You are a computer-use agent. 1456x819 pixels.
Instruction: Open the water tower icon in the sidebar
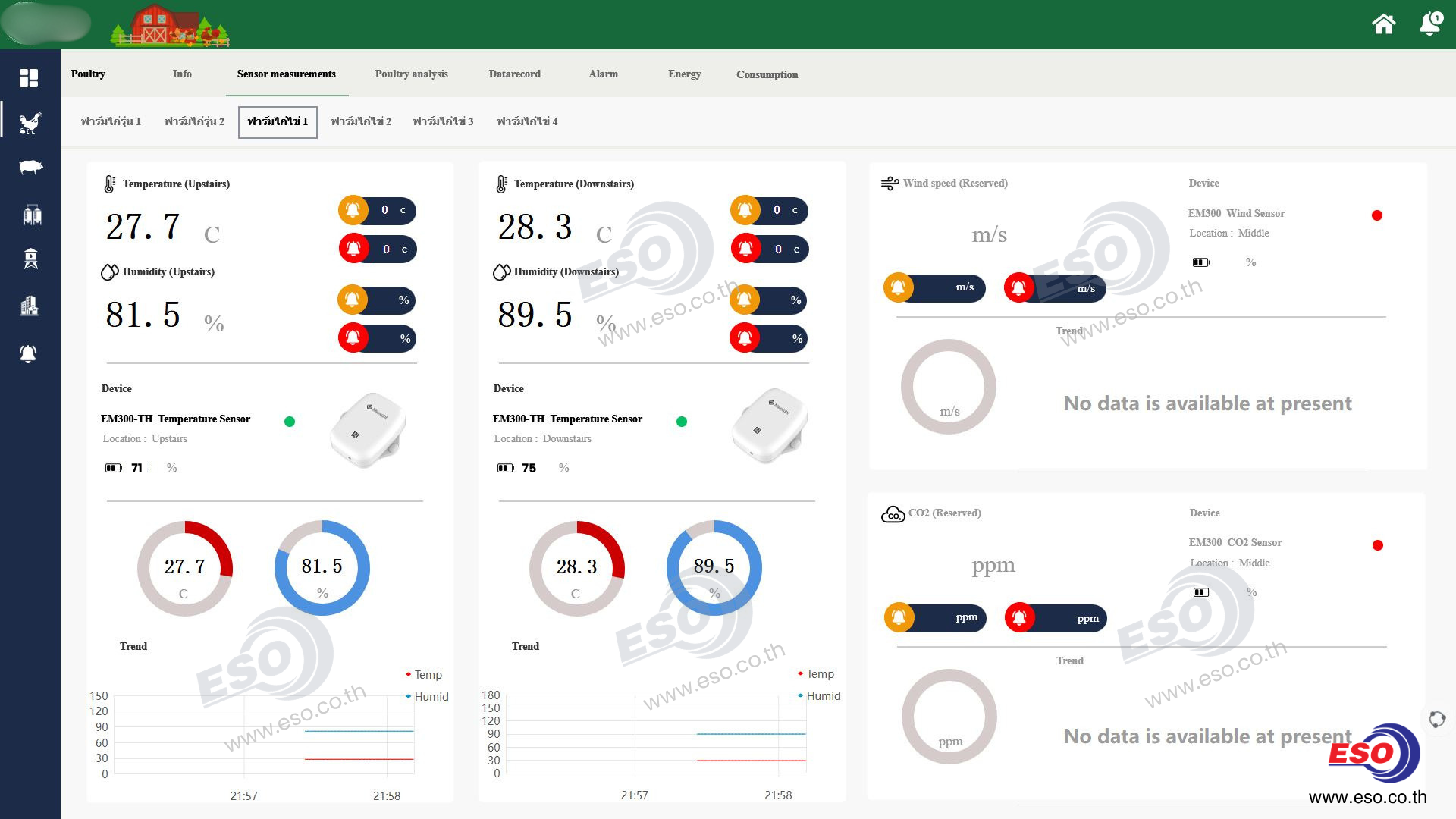[x=30, y=259]
